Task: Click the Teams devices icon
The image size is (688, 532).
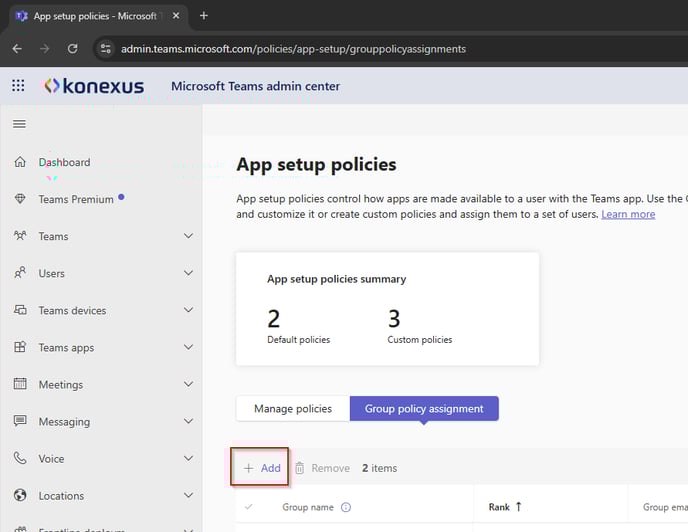Action: pyautogui.click(x=20, y=310)
